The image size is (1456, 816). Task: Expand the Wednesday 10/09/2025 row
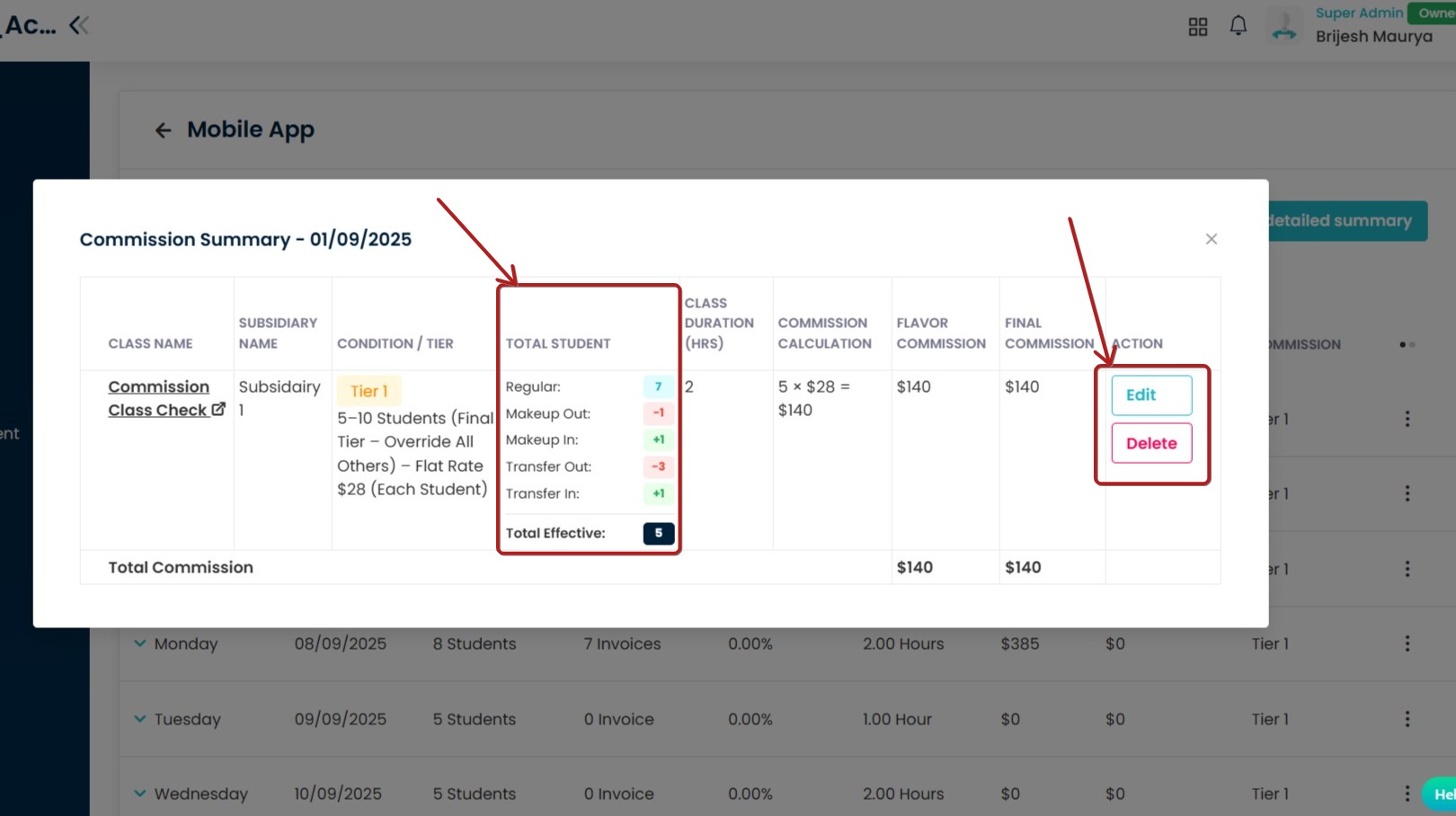pyautogui.click(x=140, y=794)
